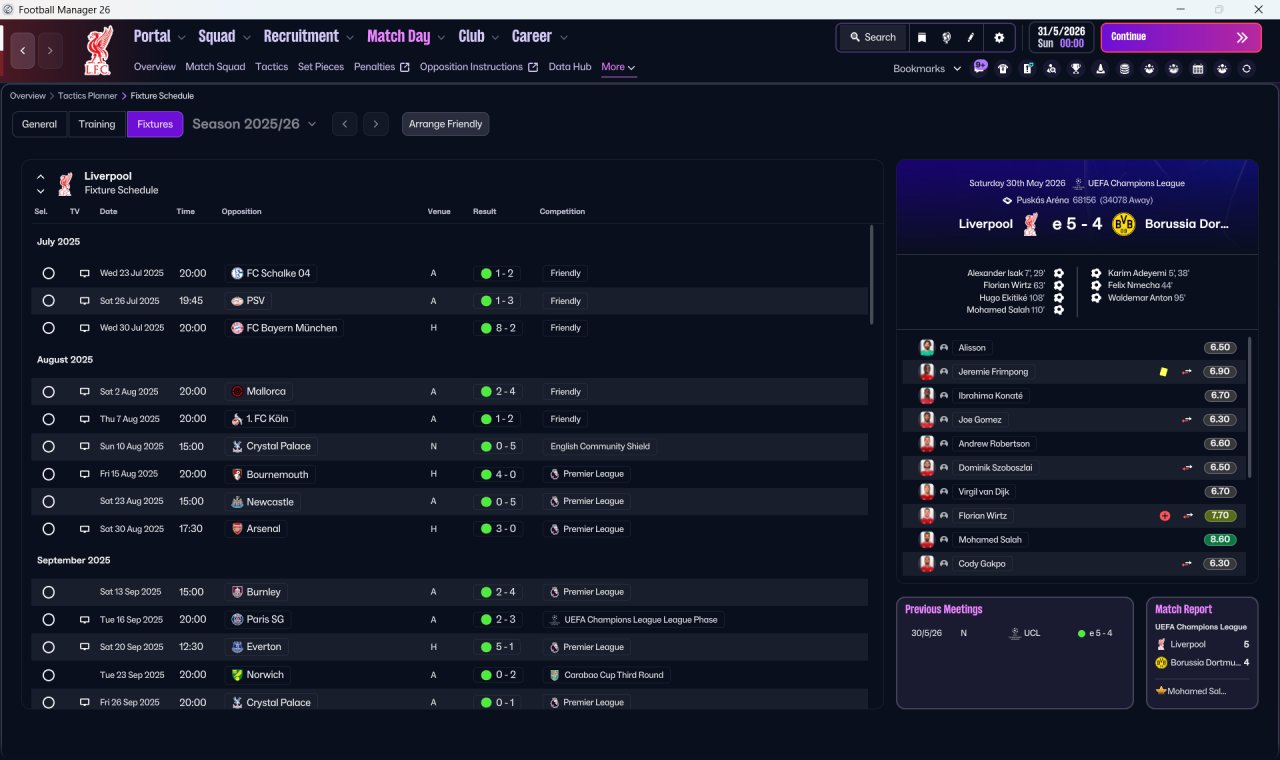This screenshot has width=1280, height=760.
Task: Click the globe icon in top toolbar
Action: pyautogui.click(x=946, y=37)
